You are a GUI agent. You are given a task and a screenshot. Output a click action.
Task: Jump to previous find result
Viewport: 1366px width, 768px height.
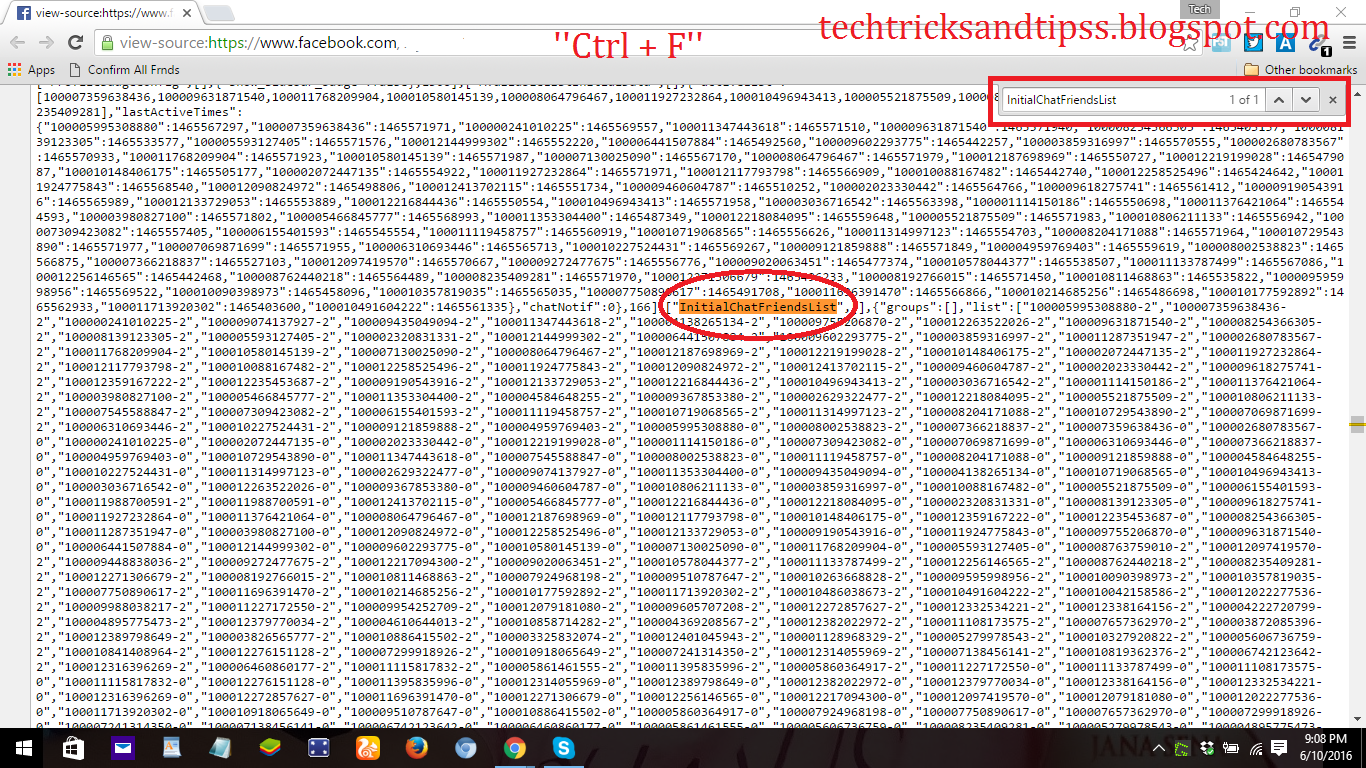click(1279, 99)
